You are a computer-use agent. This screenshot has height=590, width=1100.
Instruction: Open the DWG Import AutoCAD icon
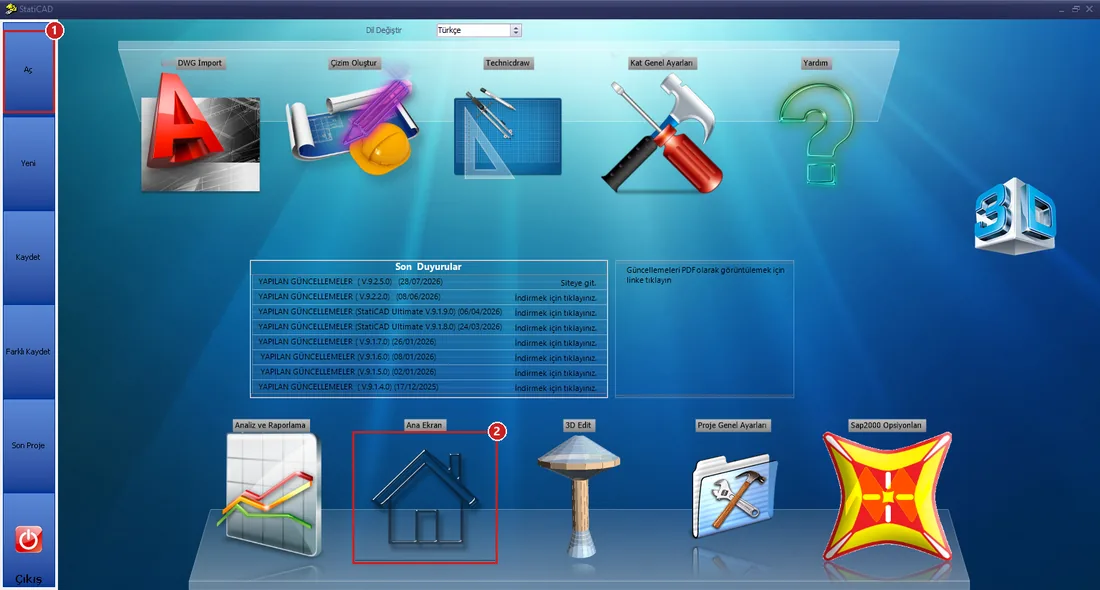tap(200, 133)
